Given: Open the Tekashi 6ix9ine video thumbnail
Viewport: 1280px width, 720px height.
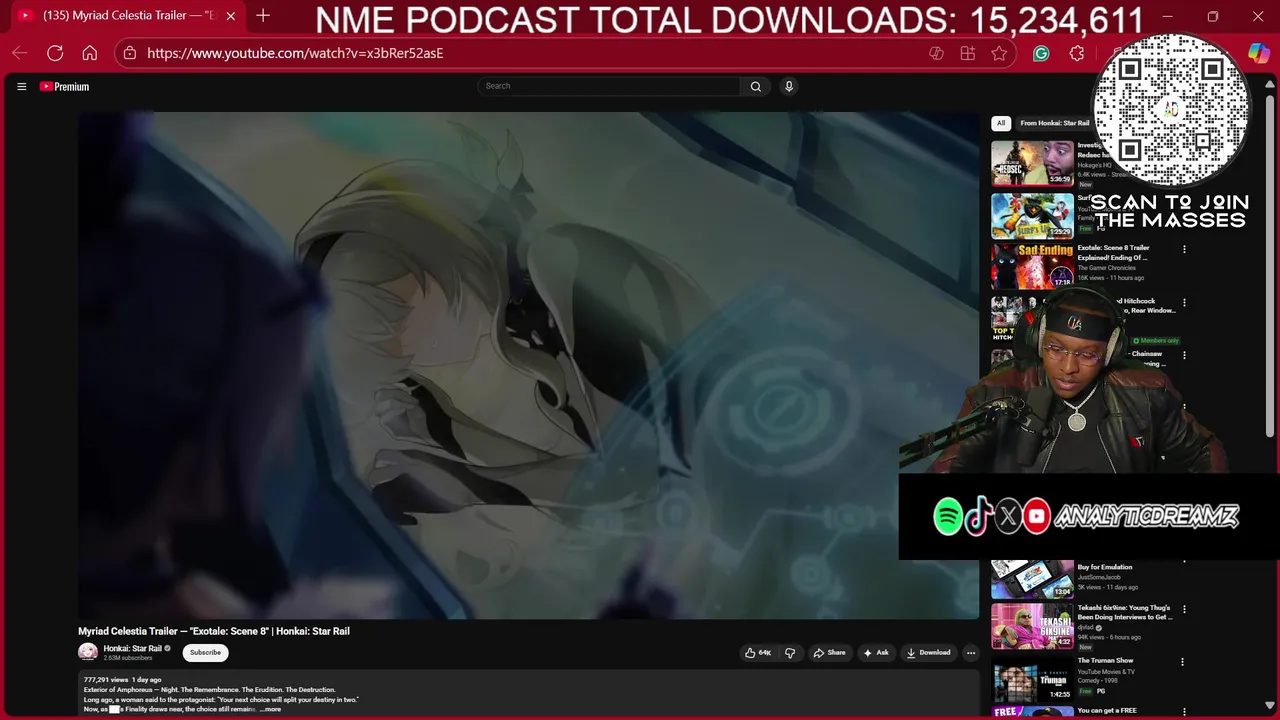Looking at the screenshot, I should (1032, 626).
